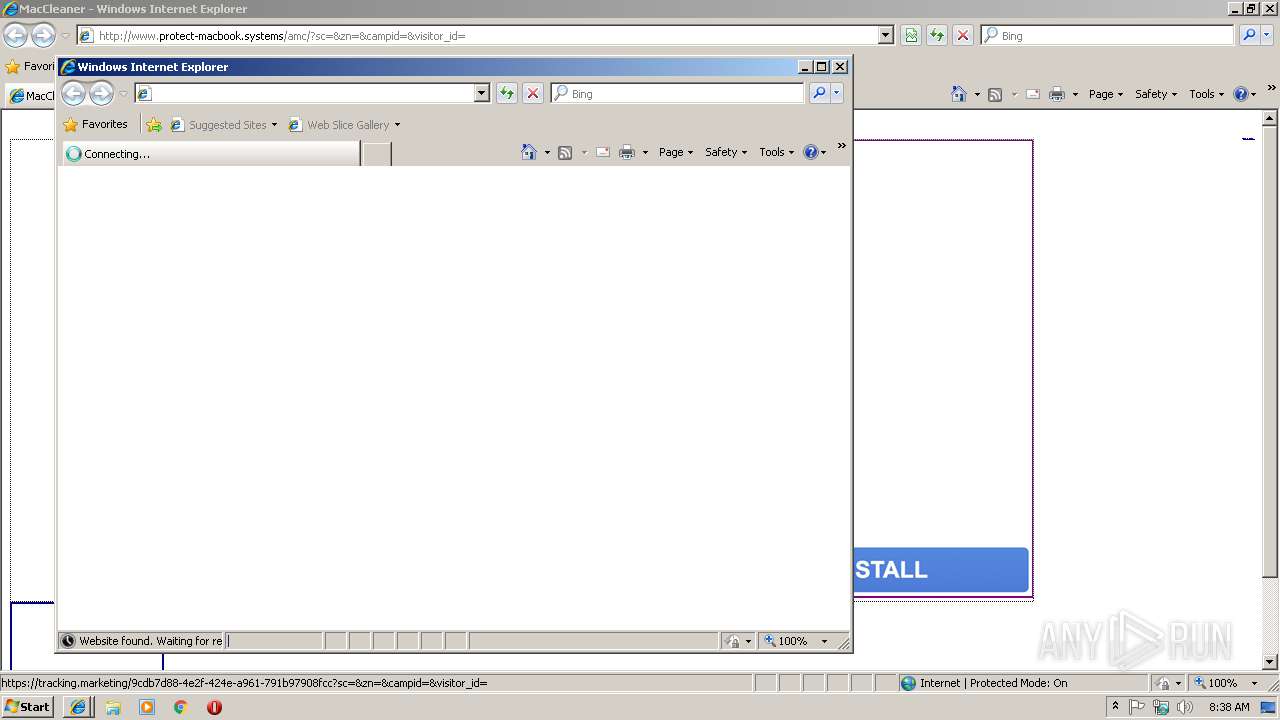The height and width of the screenshot is (720, 1280).
Task: Open Favorites in front IE window
Action: point(95,125)
